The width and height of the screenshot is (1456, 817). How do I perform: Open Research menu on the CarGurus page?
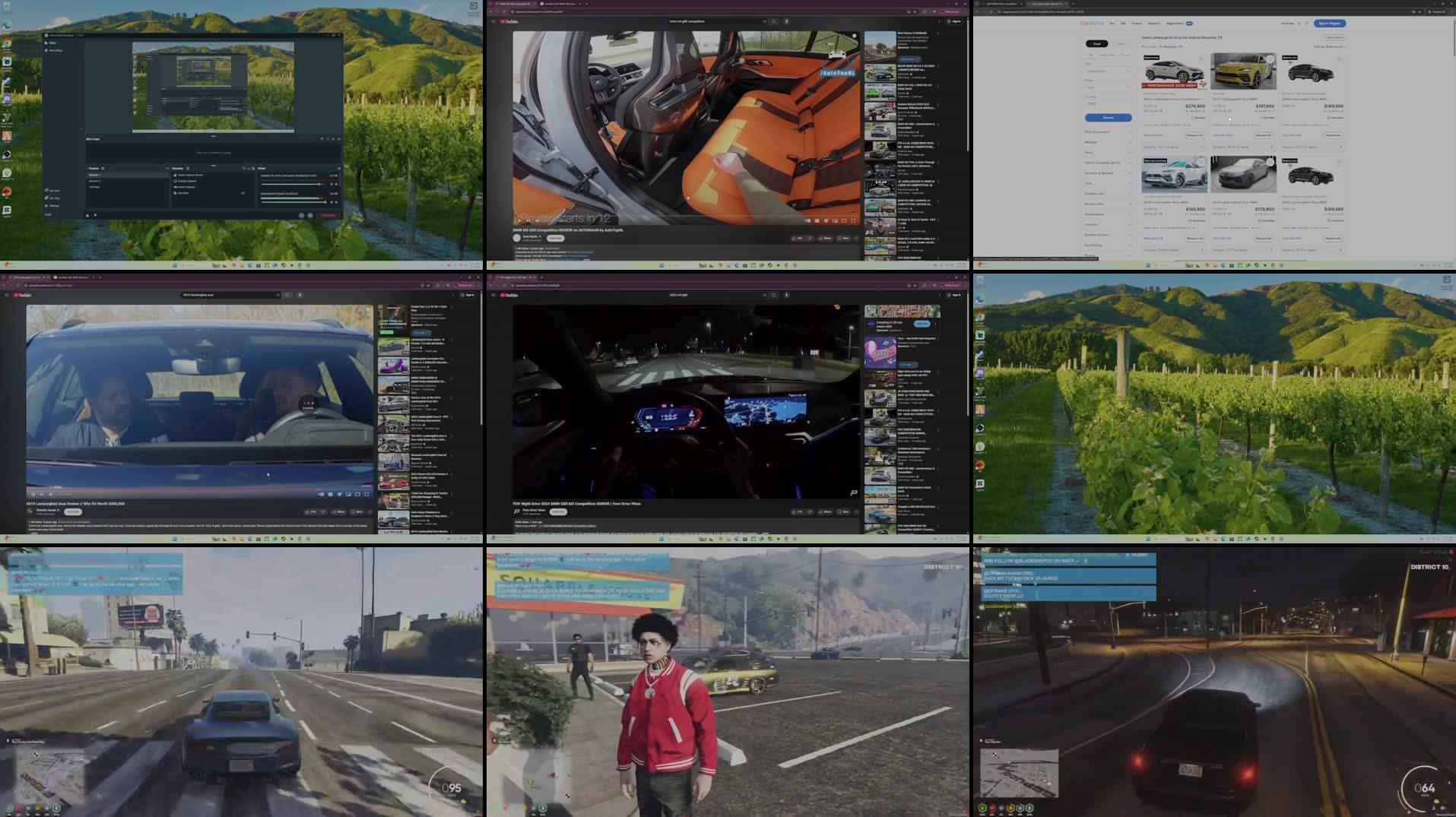(x=1154, y=23)
